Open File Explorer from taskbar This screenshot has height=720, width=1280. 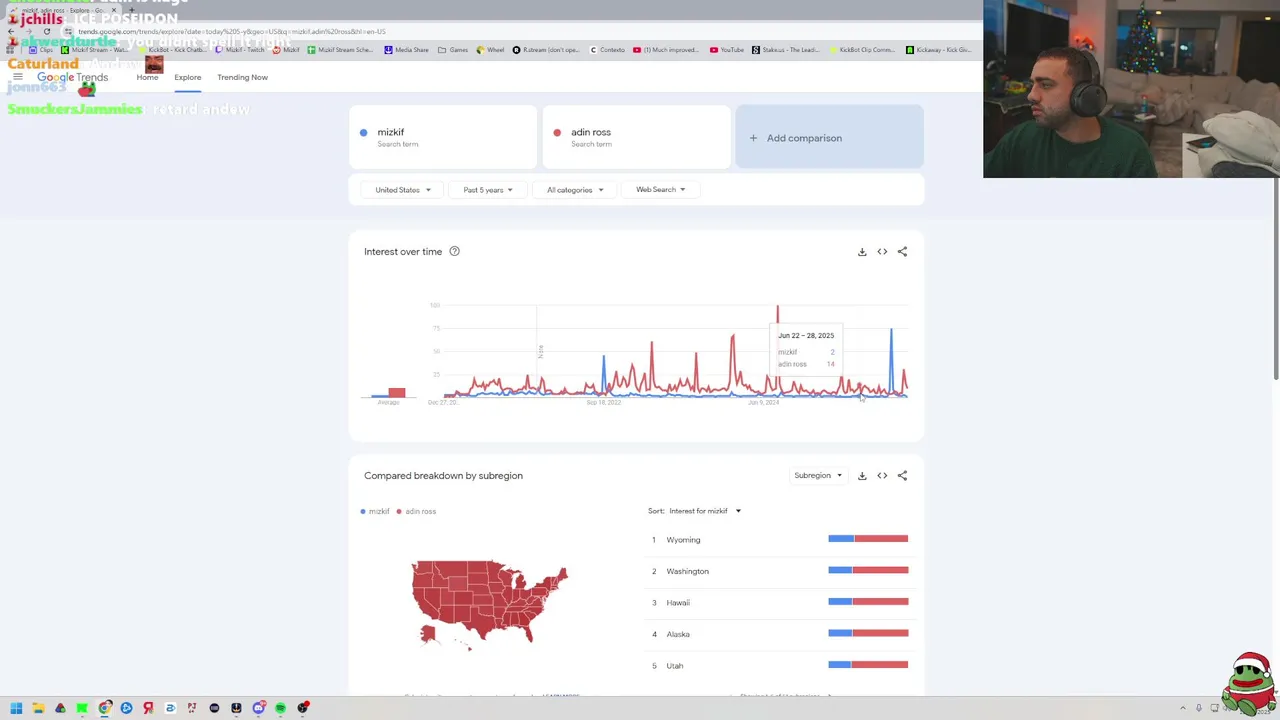tap(38, 708)
